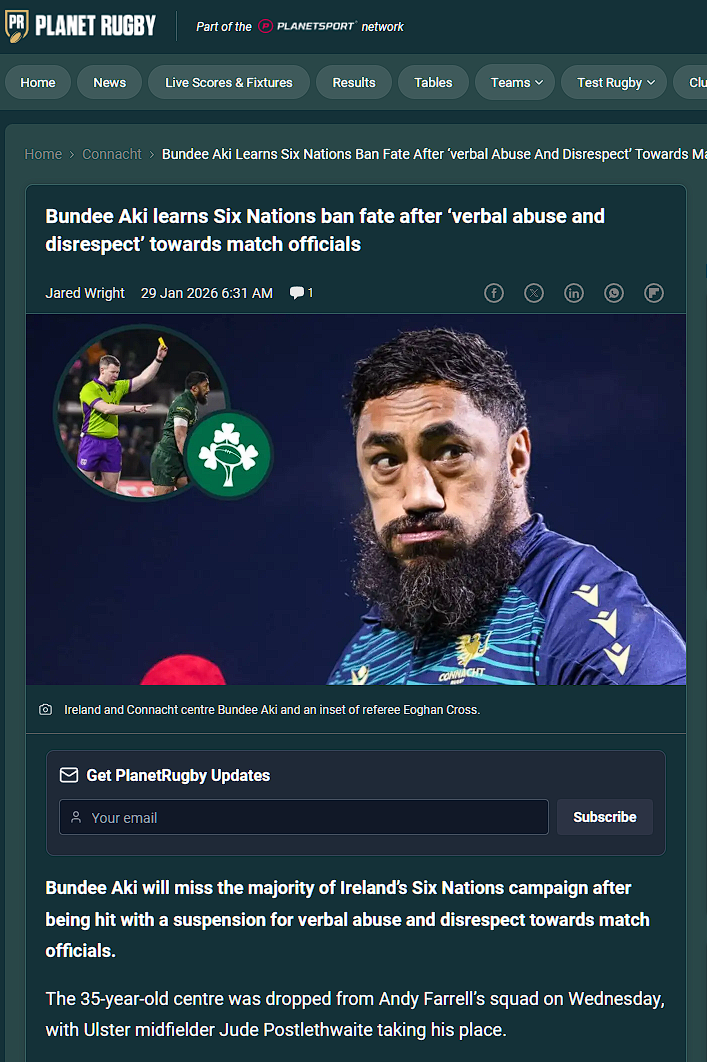This screenshot has height=1062, width=707.
Task: Click the Planet Rugby logo
Action: (x=81, y=26)
